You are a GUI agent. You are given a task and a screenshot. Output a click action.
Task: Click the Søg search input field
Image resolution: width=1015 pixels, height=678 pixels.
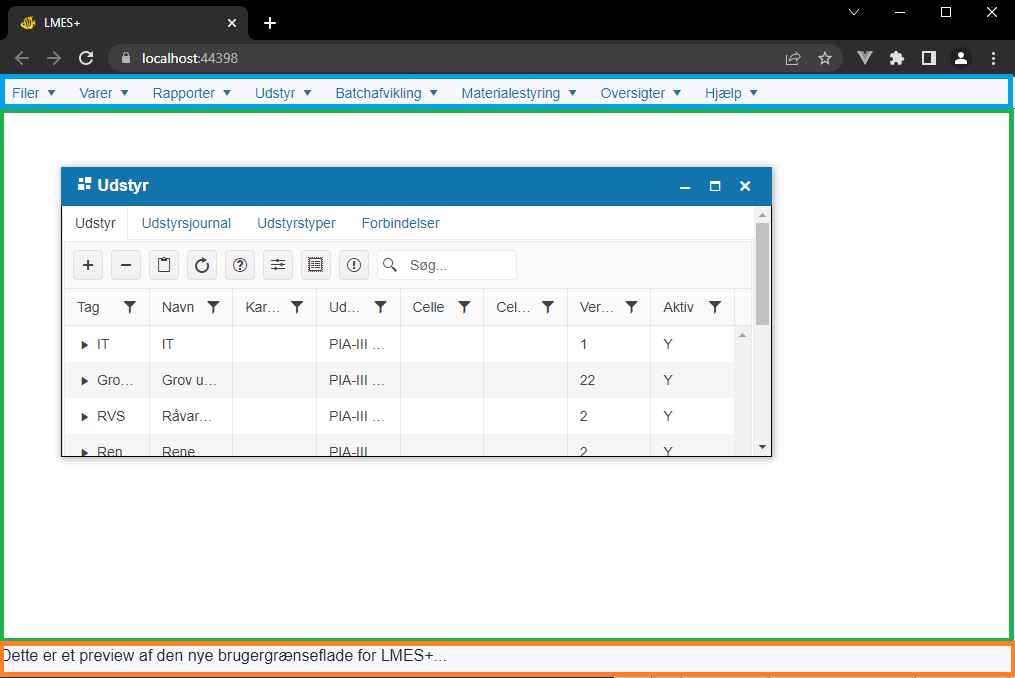click(445, 264)
